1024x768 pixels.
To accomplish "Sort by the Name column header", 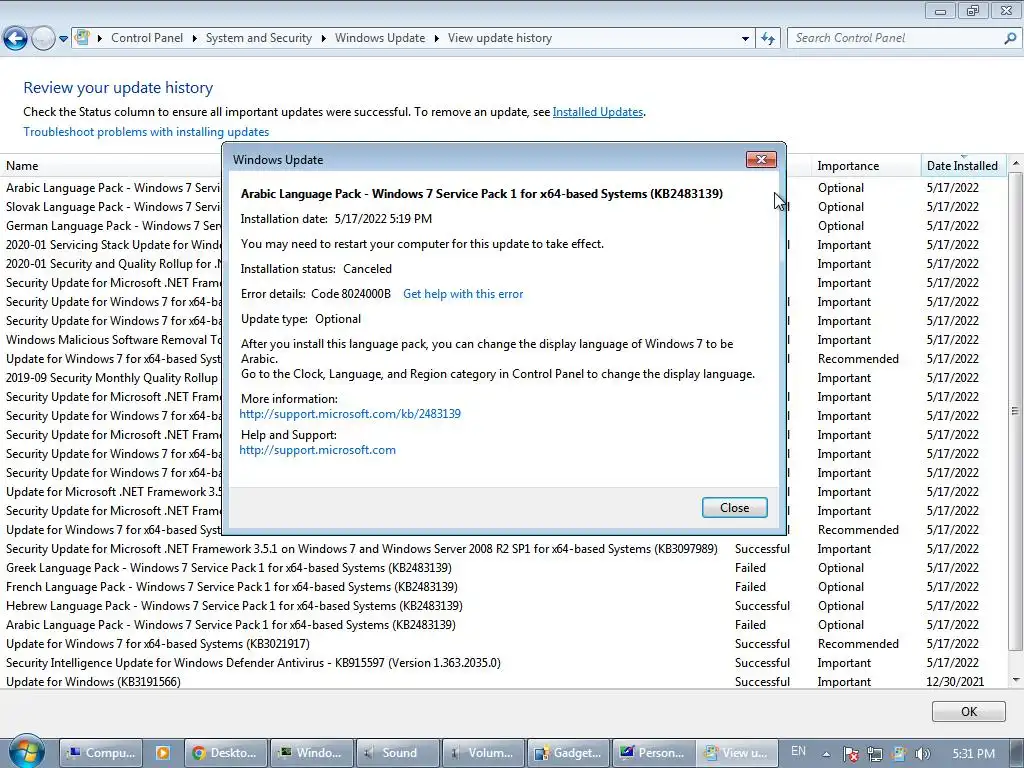I will 111,166.
